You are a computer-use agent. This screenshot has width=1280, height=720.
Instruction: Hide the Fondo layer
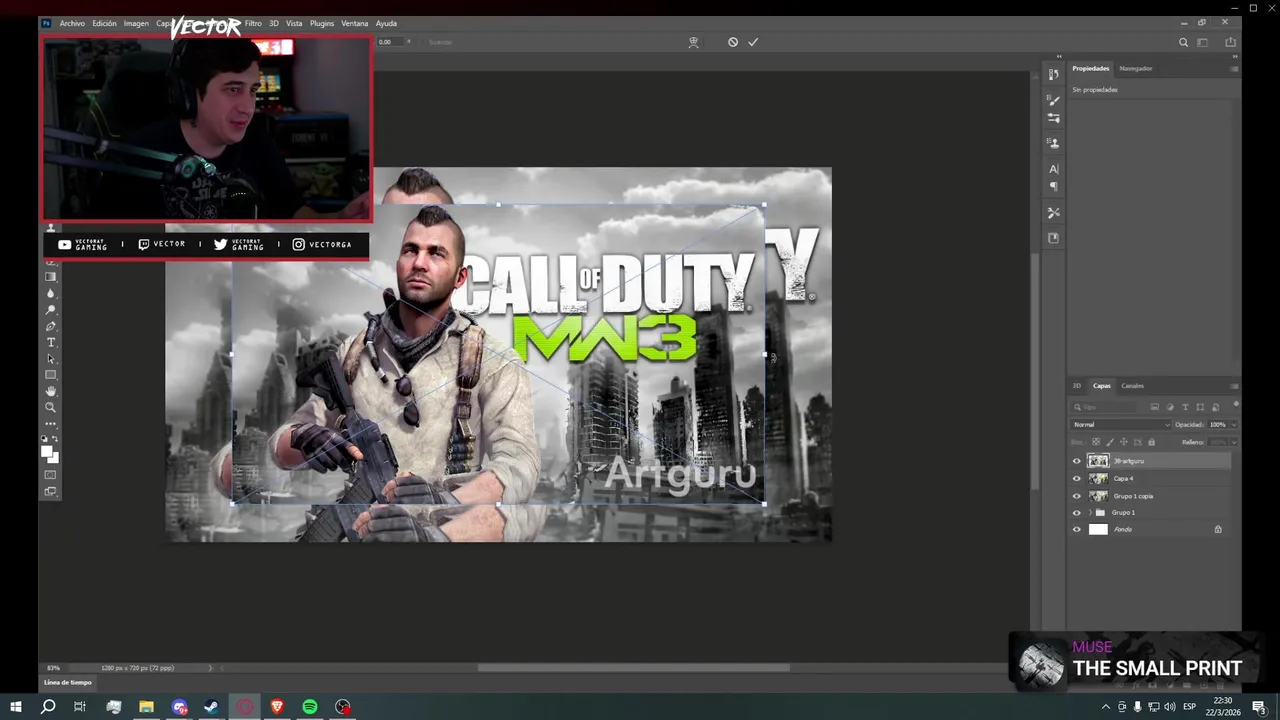coord(1077,529)
